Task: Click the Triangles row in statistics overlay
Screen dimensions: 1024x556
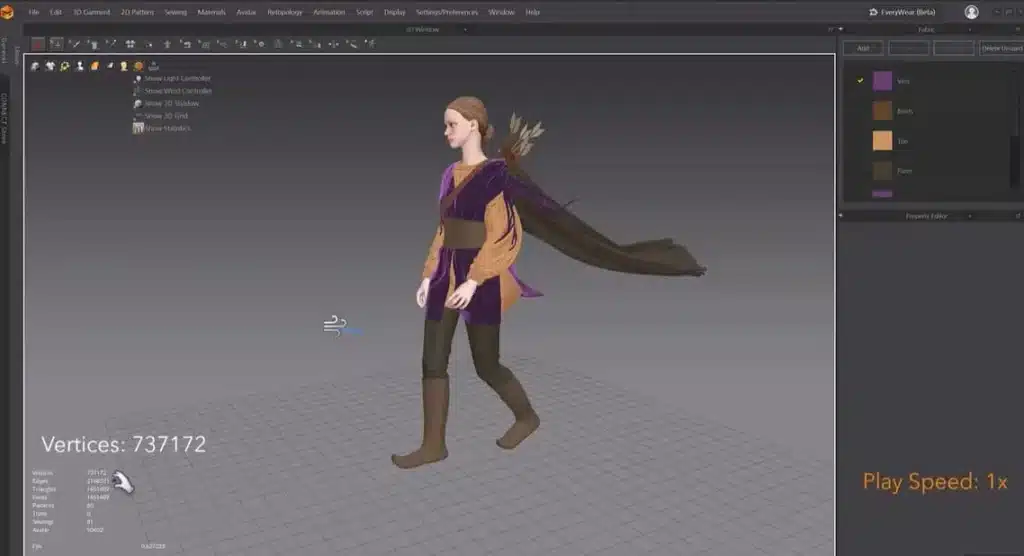Action: (x=70, y=489)
